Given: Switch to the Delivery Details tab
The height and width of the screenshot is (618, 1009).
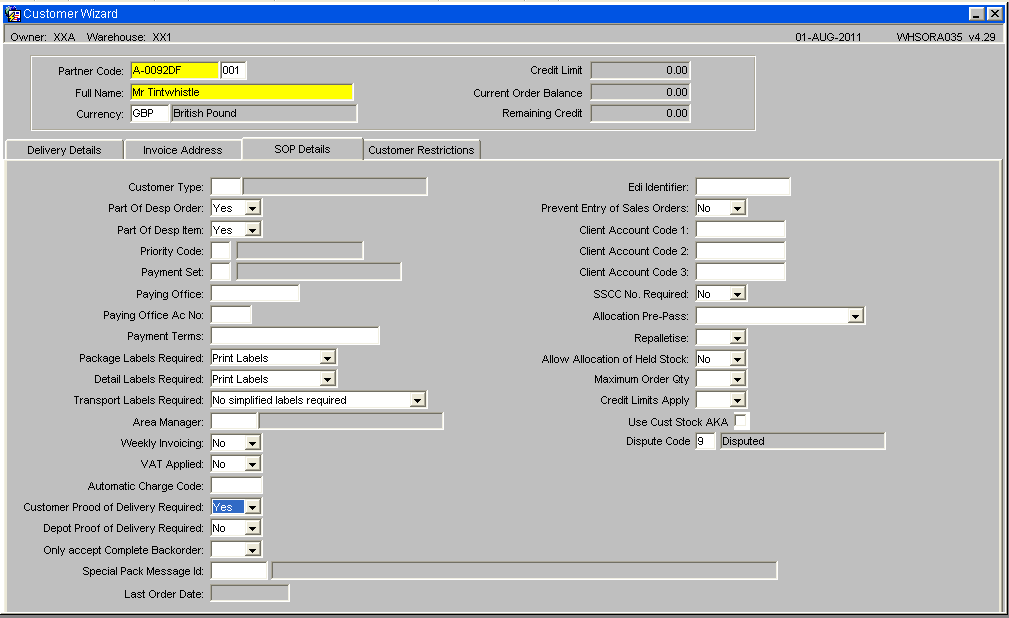Looking at the screenshot, I should click(64, 150).
